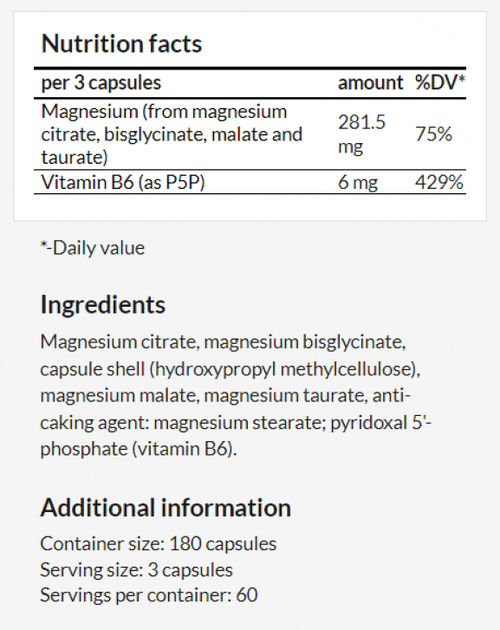This screenshot has height=630, width=500.
Task: Click the 'Servings per container: 60' line
Action: [149, 595]
